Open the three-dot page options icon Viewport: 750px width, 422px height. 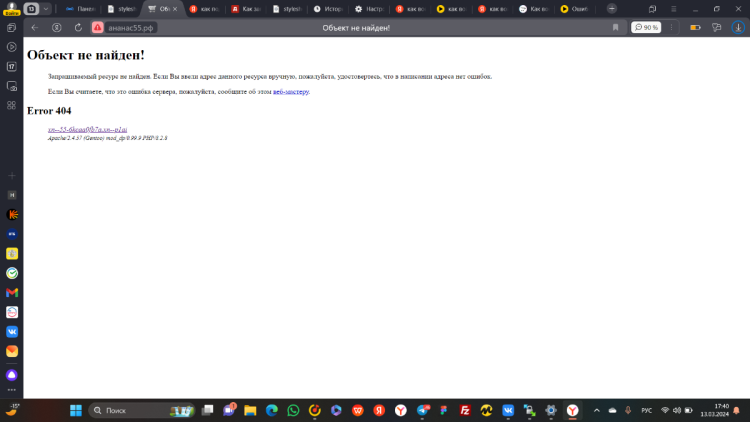pos(672,28)
